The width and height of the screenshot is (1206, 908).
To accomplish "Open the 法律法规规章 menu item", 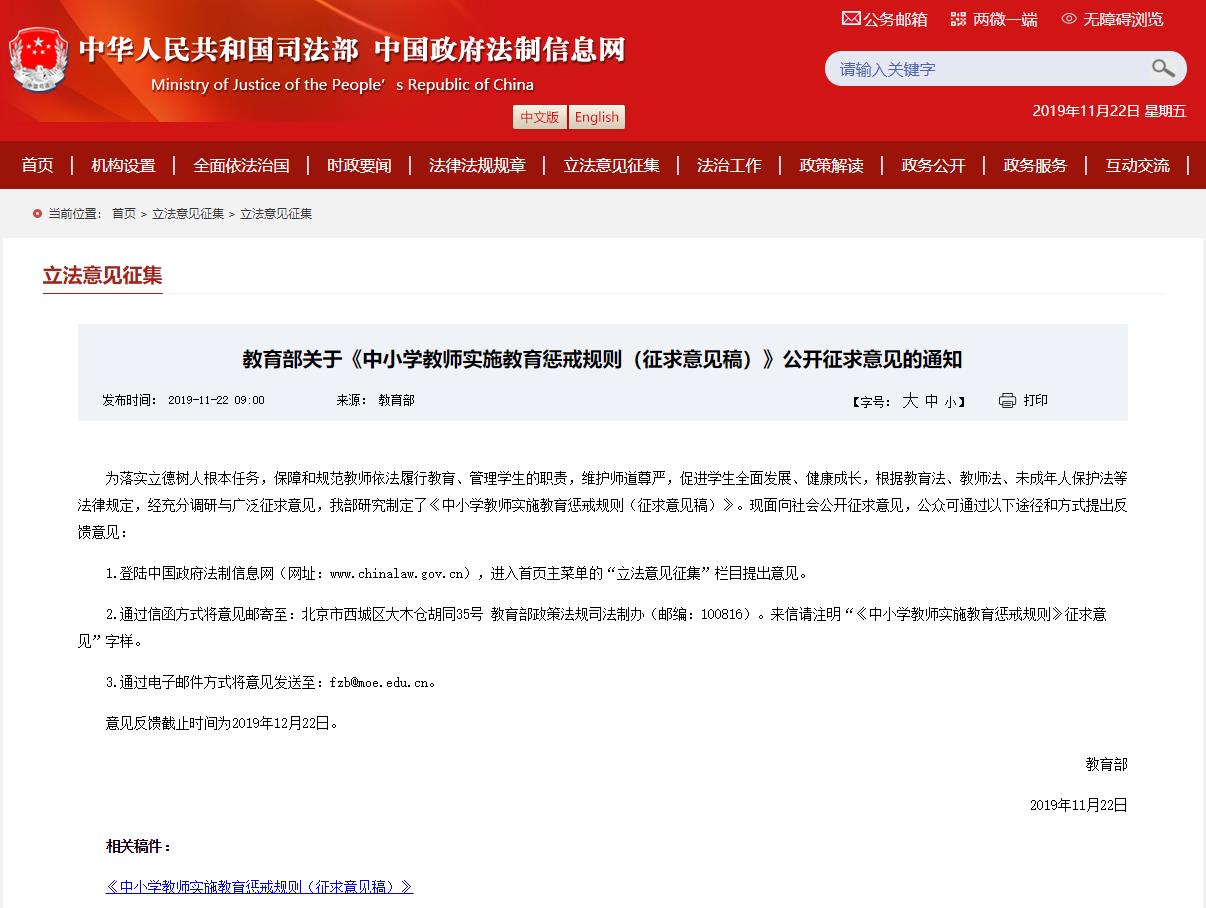I will click(477, 164).
